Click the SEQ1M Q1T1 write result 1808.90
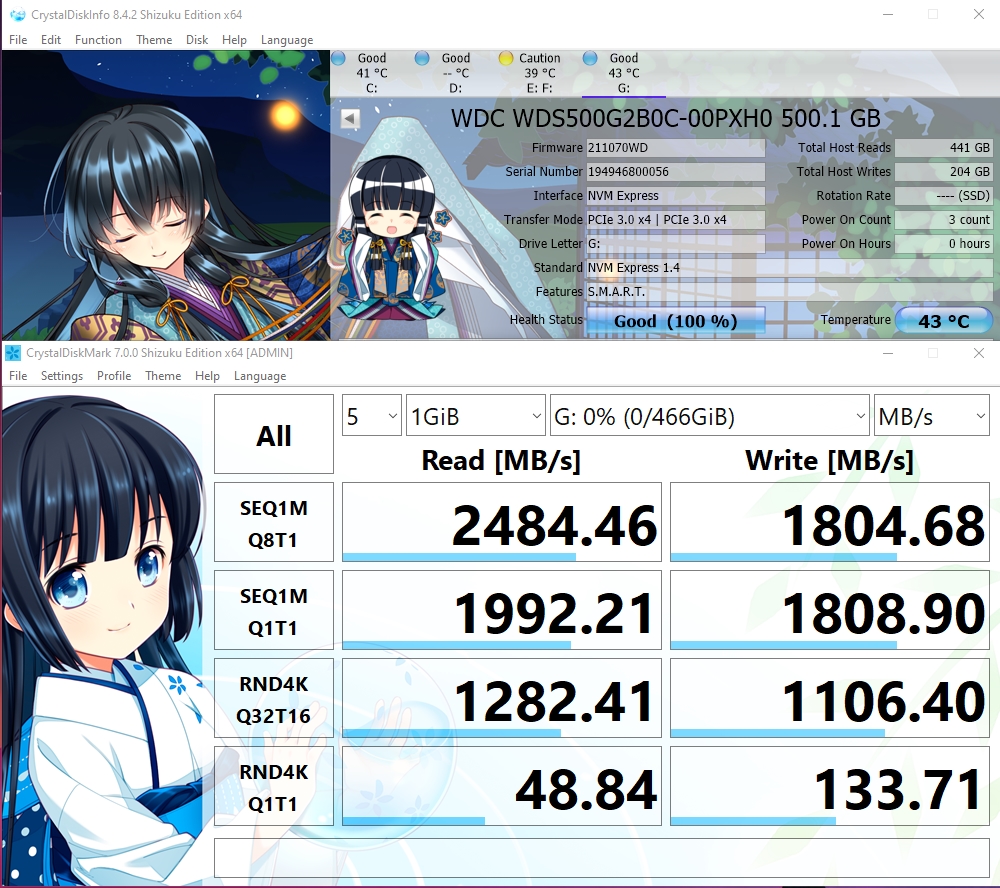 830,610
